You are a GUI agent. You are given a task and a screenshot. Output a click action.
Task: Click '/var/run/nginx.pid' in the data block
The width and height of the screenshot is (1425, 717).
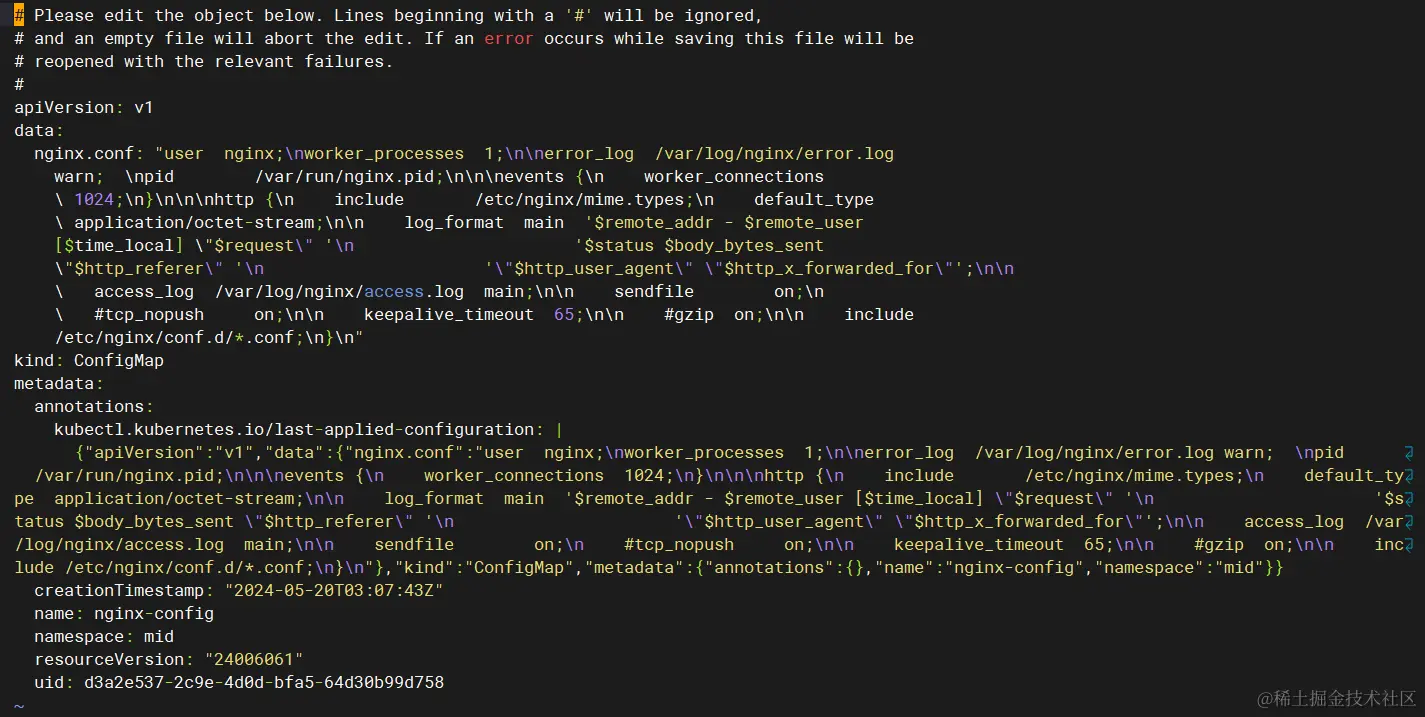[344, 176]
